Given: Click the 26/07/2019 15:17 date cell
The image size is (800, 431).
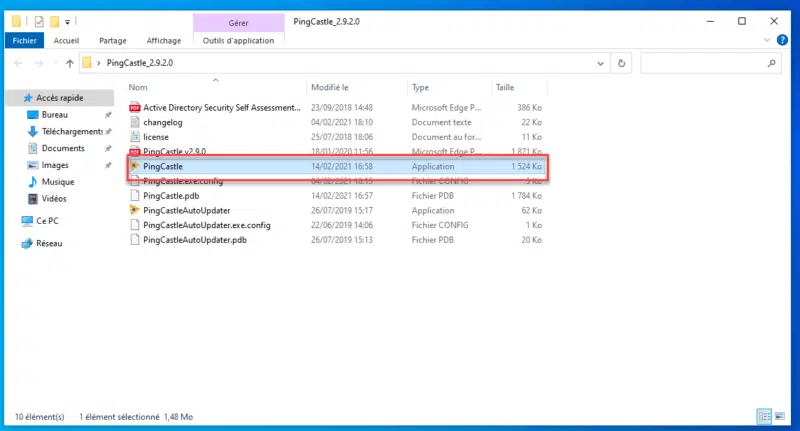Looking at the screenshot, I should tap(342, 211).
